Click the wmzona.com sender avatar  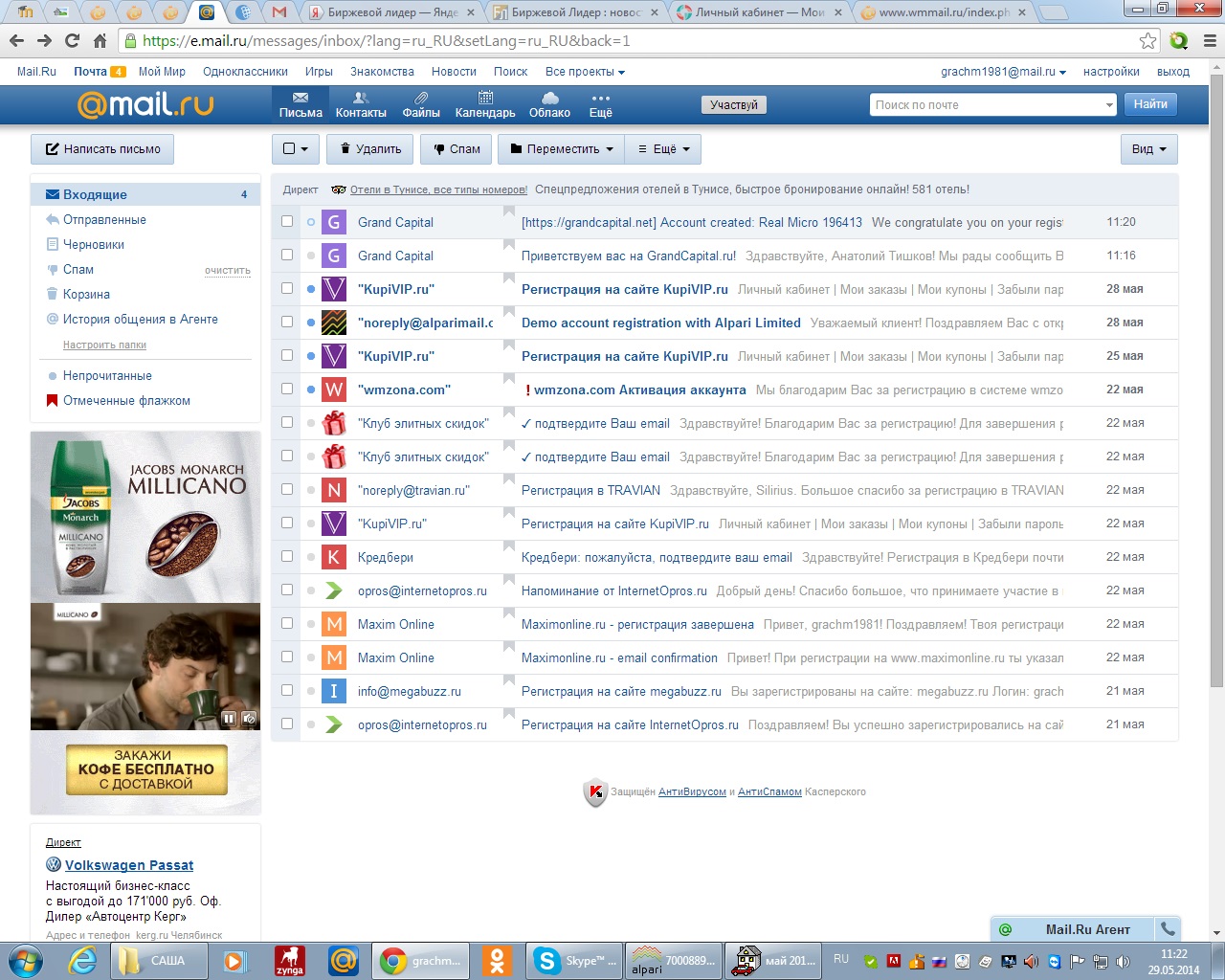(333, 390)
